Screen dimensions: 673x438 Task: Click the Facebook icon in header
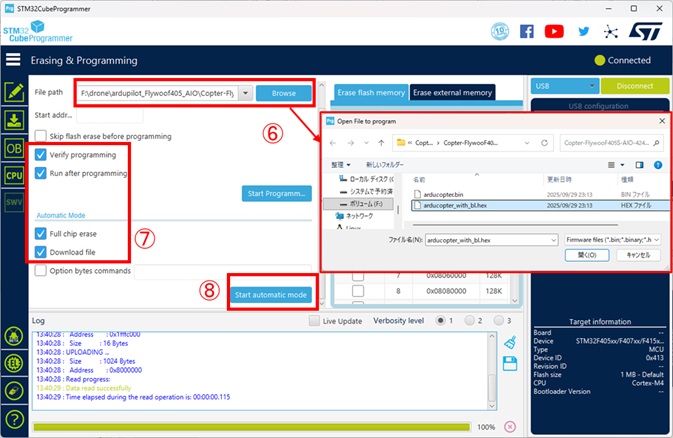point(527,31)
